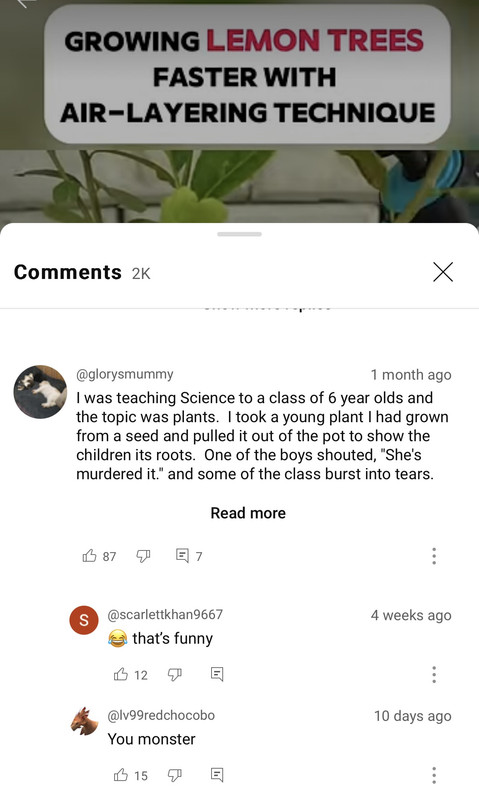Visit the @lv99redchocobo username link
The height and width of the screenshot is (800, 479).
tap(161, 715)
